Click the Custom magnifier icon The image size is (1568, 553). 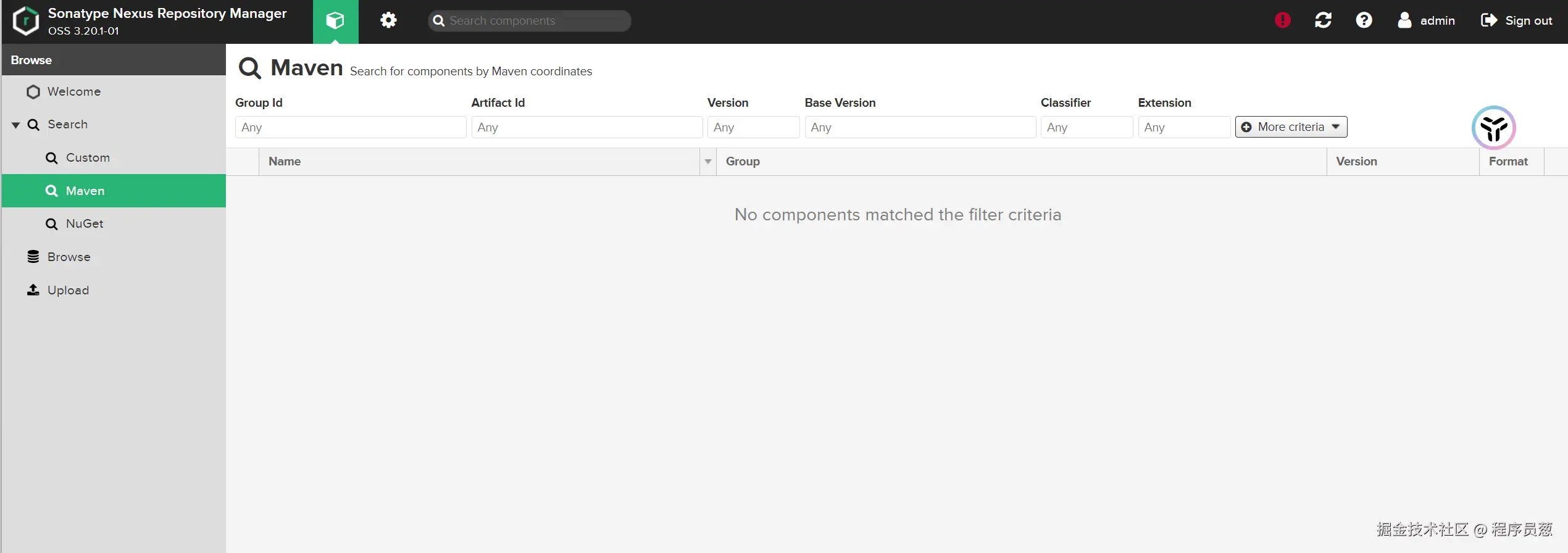pyautogui.click(x=52, y=158)
